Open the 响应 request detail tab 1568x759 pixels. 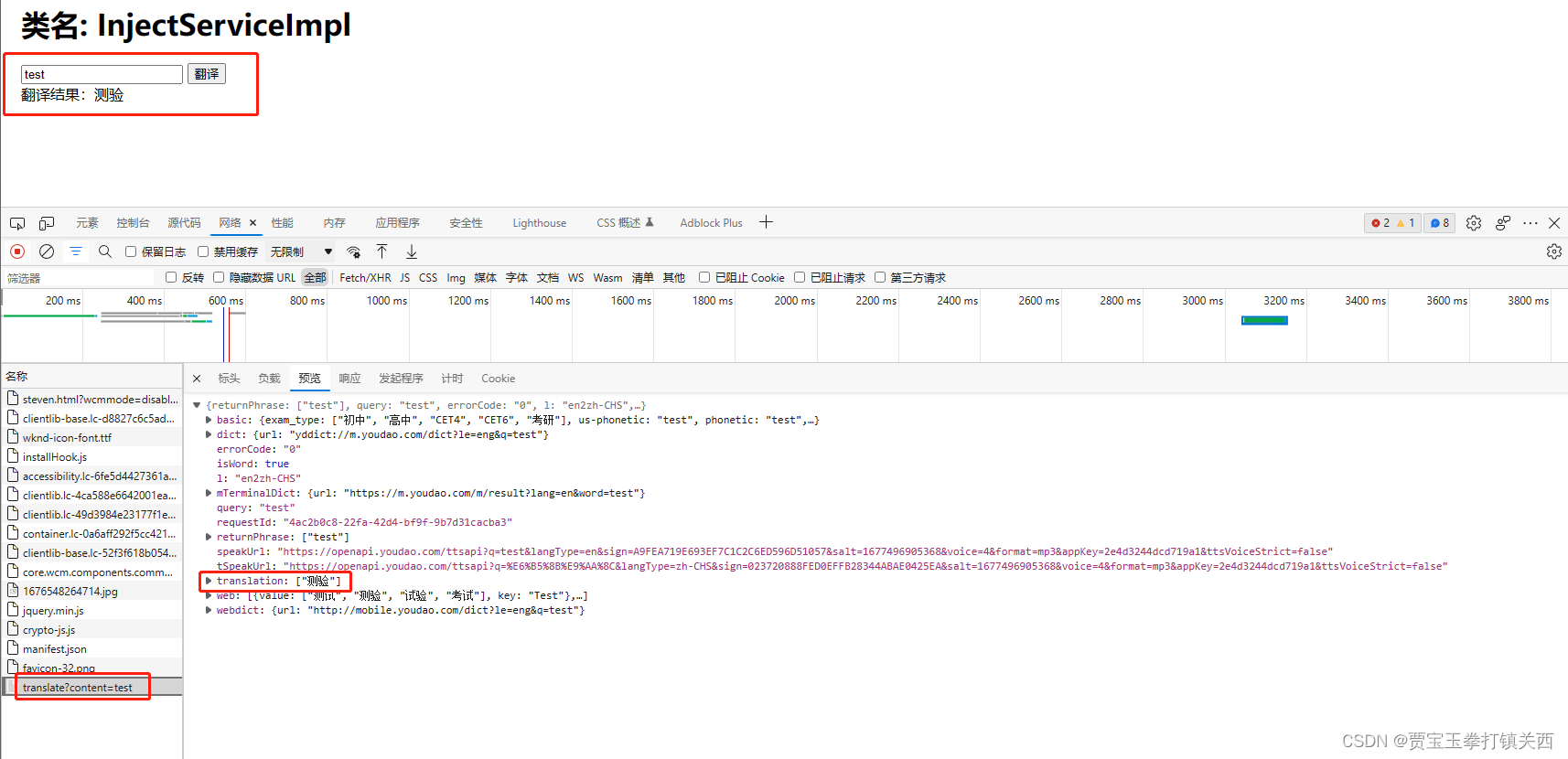349,379
